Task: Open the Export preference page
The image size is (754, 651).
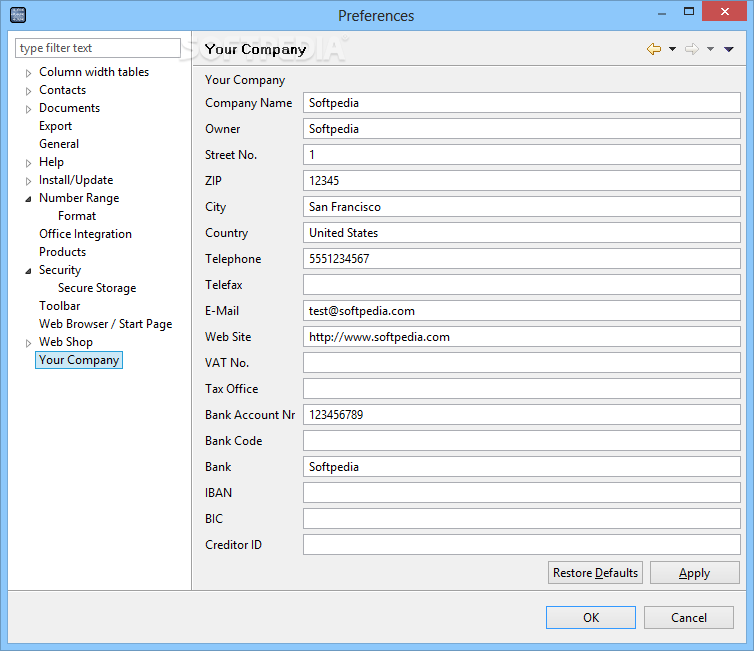Action: (x=55, y=126)
